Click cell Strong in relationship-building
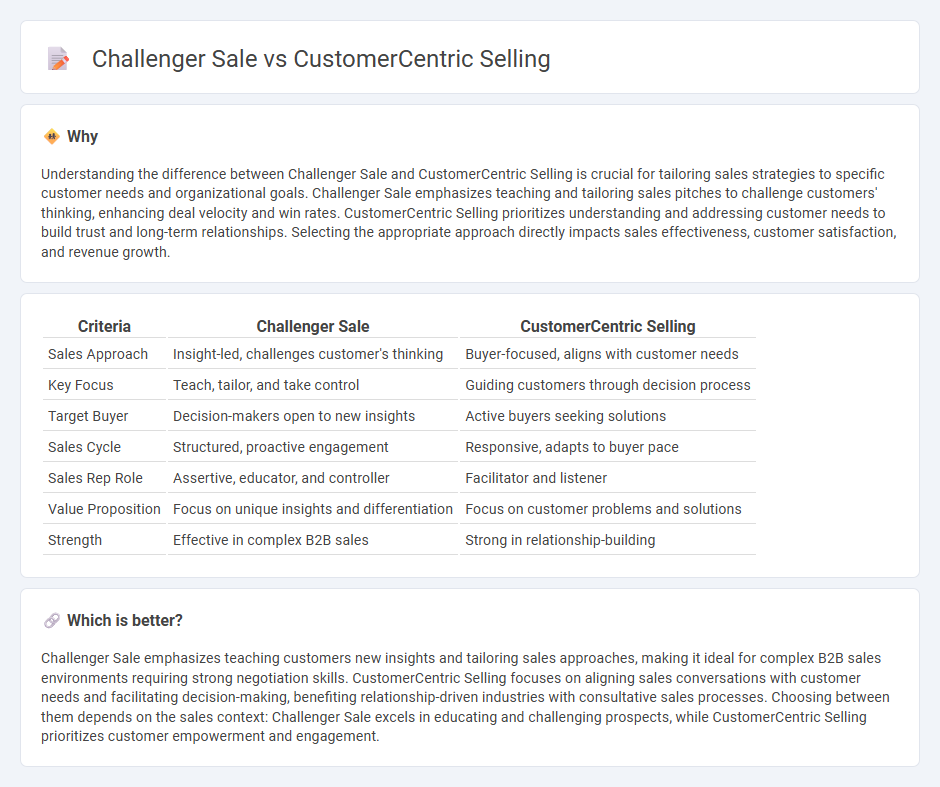 click(608, 540)
